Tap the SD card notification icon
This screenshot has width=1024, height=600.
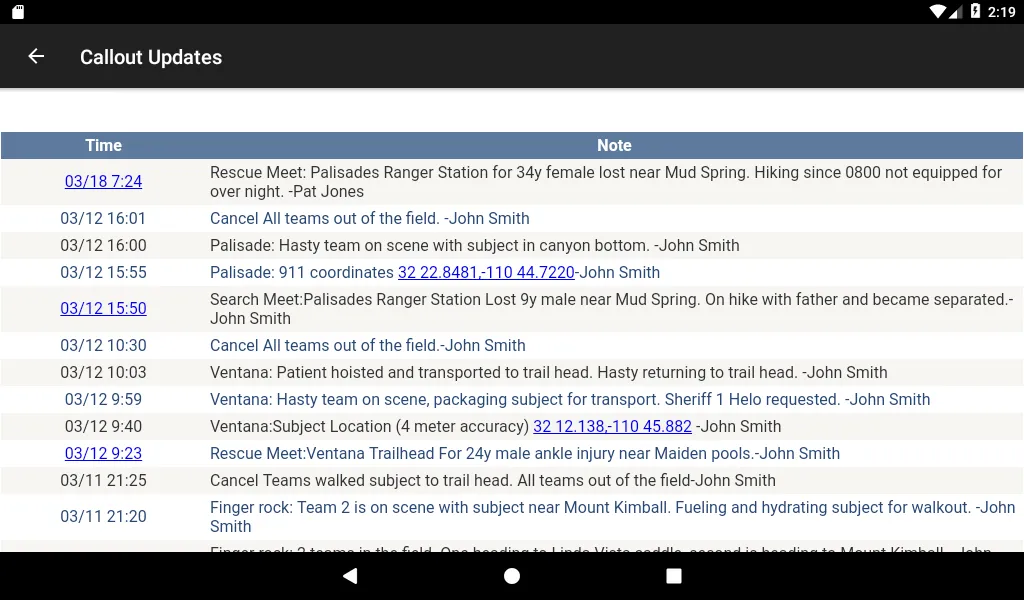(17, 12)
